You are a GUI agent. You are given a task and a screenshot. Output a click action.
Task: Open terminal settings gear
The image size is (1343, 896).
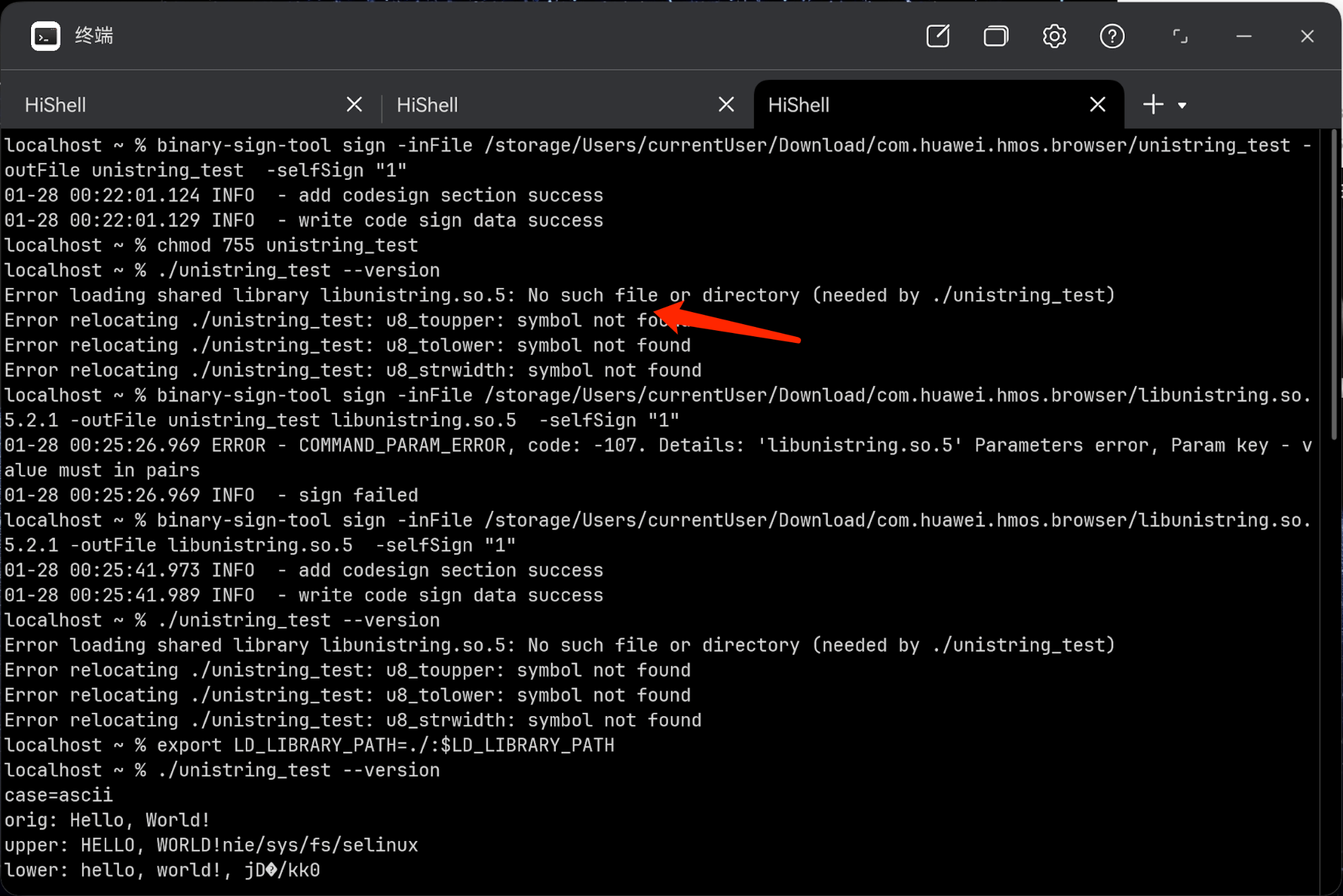coord(1054,36)
